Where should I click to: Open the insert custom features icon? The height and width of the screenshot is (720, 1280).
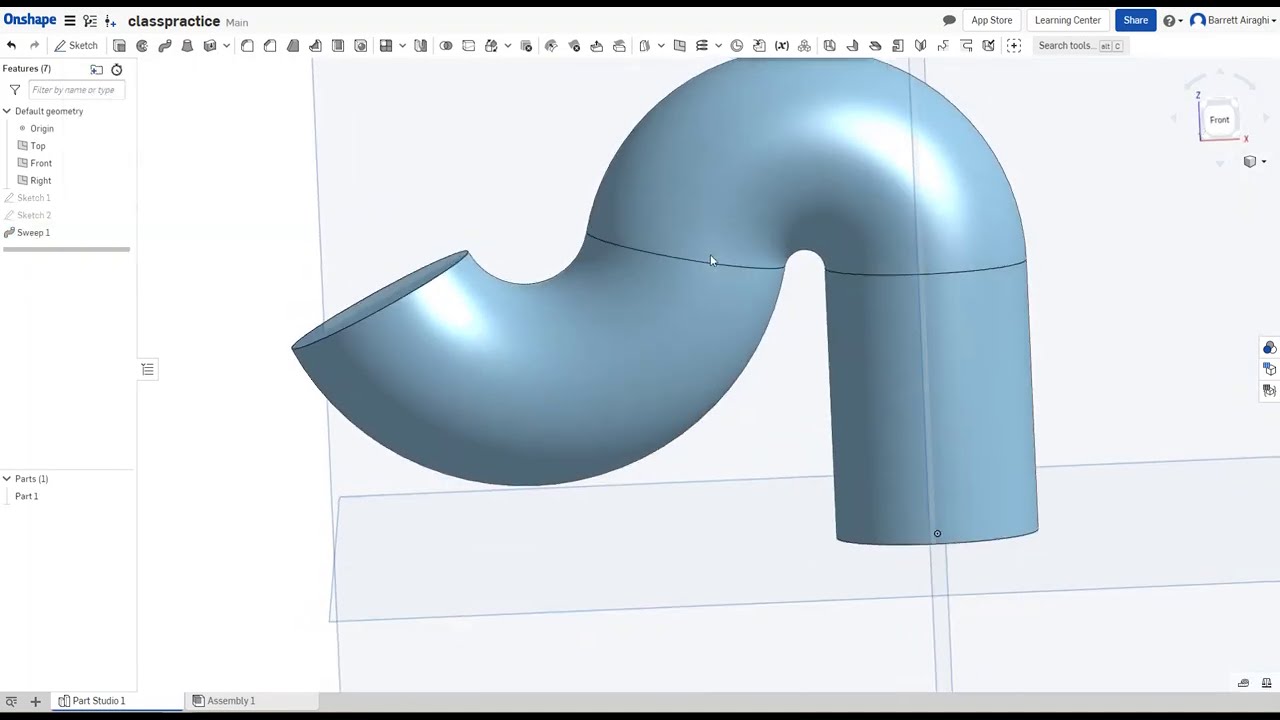point(1014,46)
